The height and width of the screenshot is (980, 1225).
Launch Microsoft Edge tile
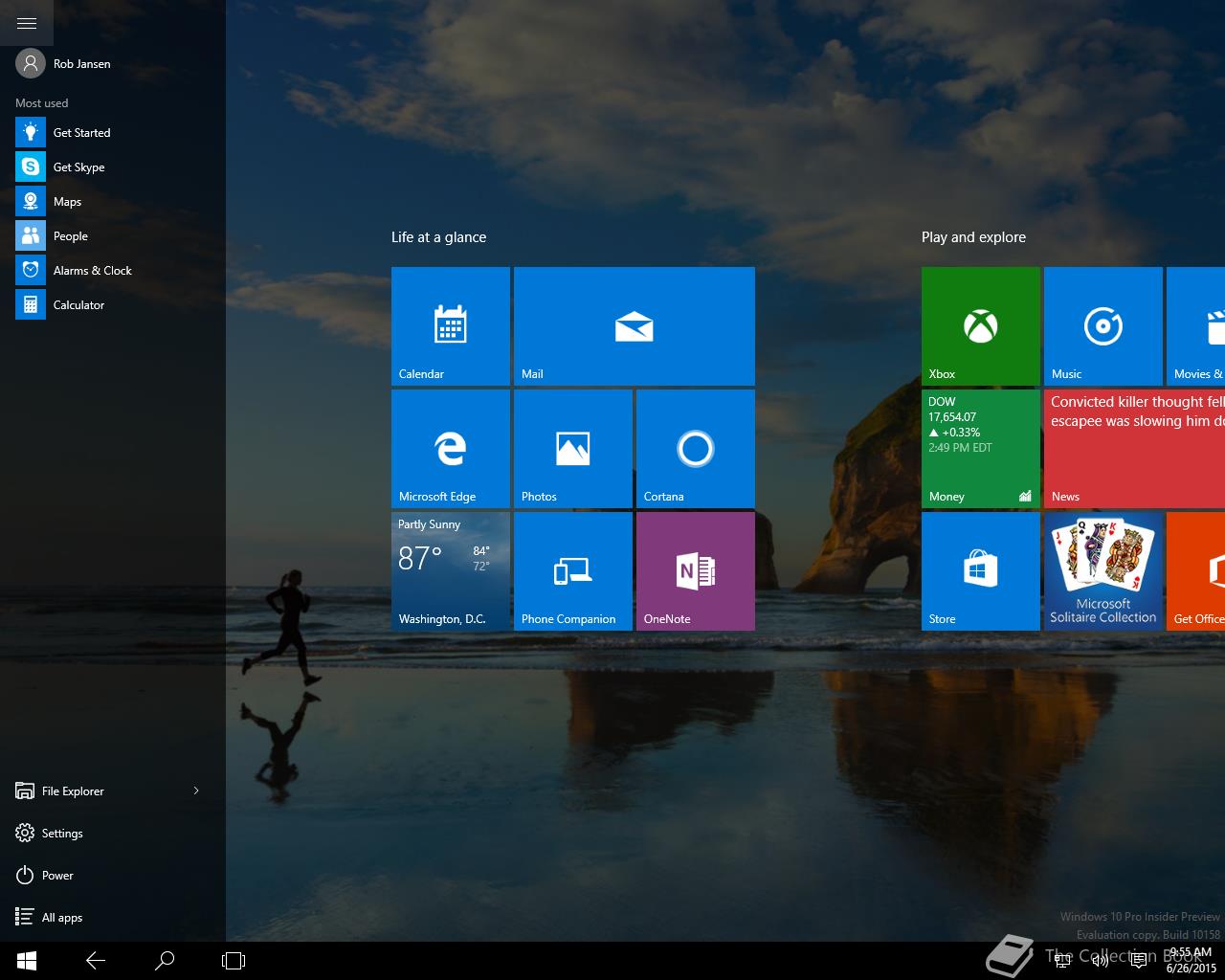[451, 449]
